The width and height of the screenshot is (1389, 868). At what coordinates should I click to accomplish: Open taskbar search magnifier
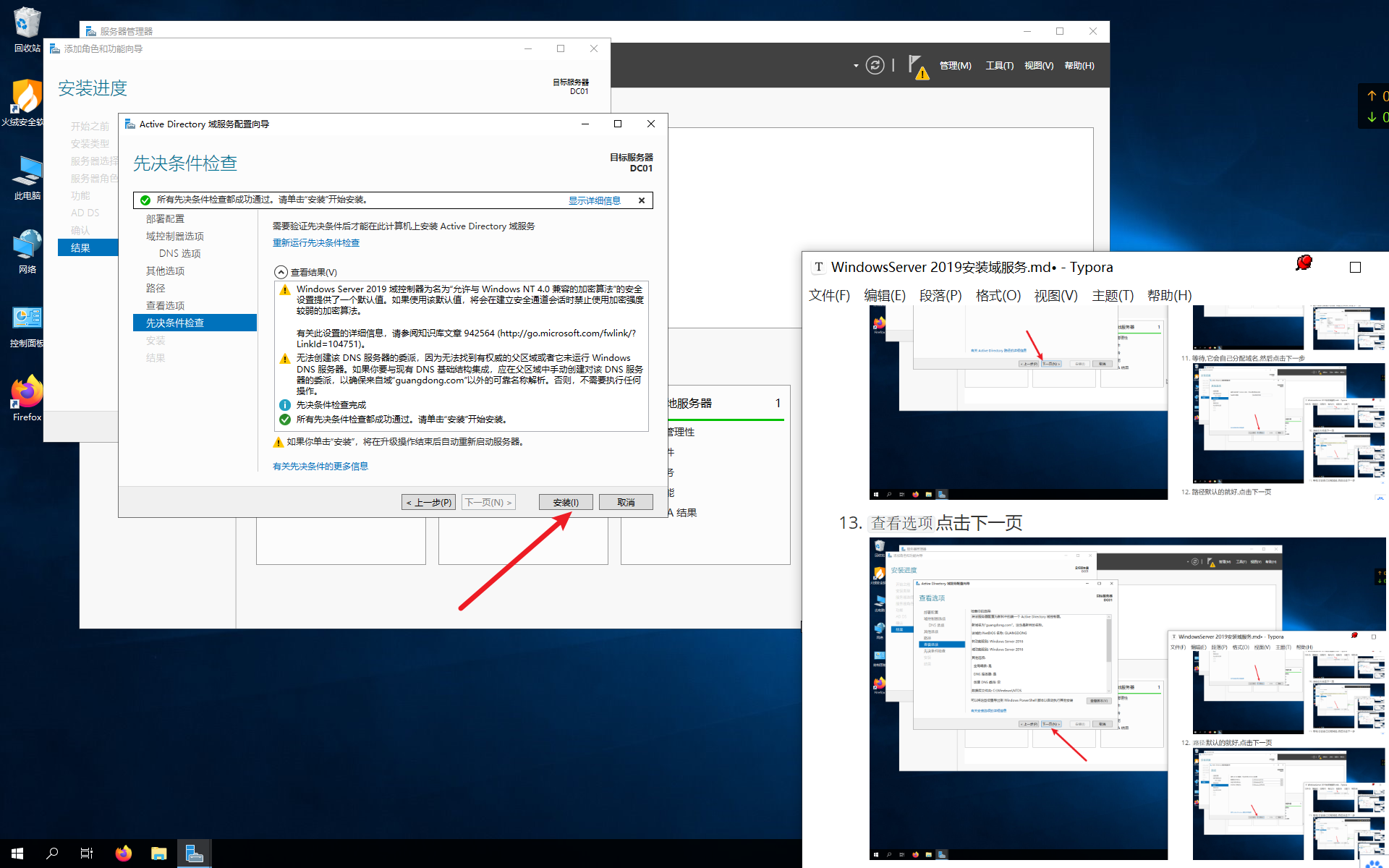[x=52, y=854]
